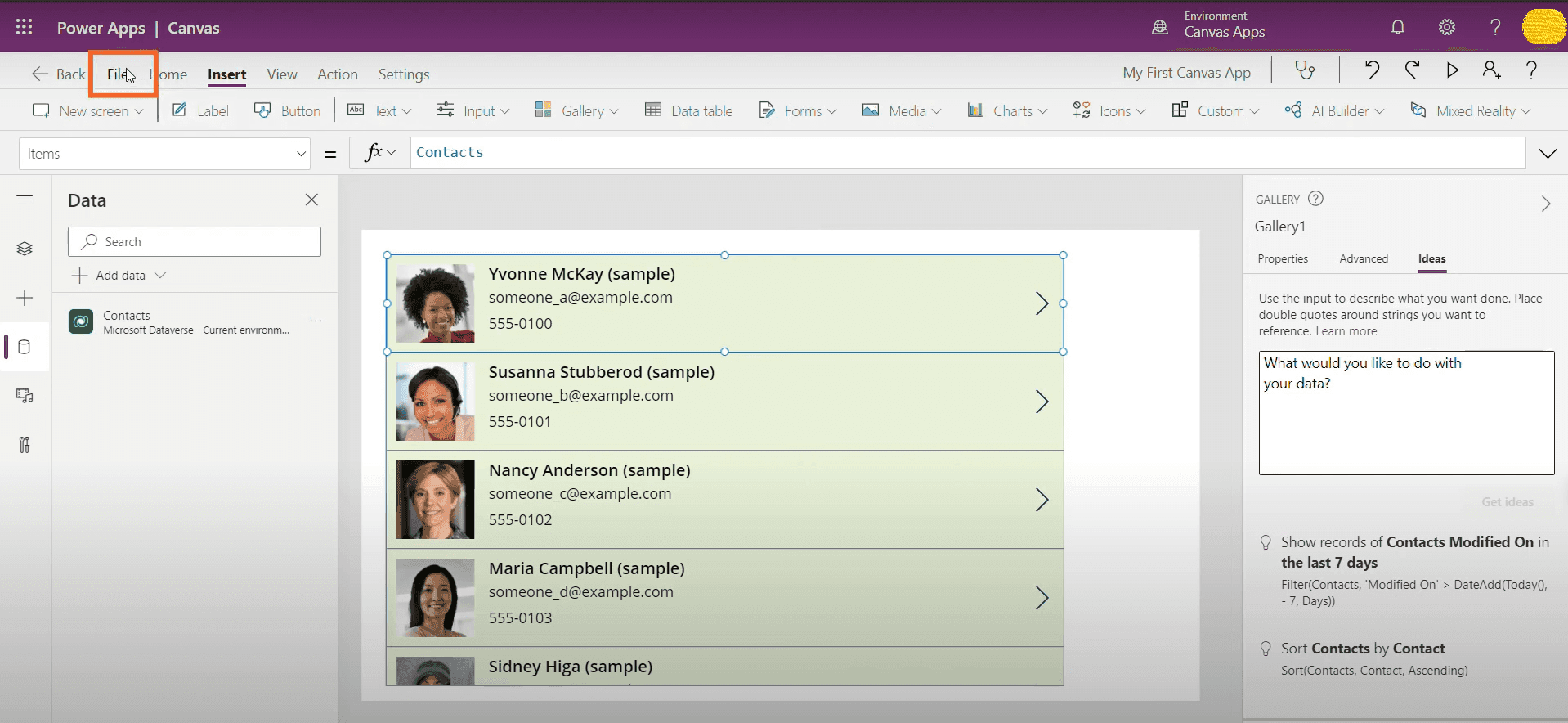
Task: Open the Tree view layers icon
Action: pos(25,249)
